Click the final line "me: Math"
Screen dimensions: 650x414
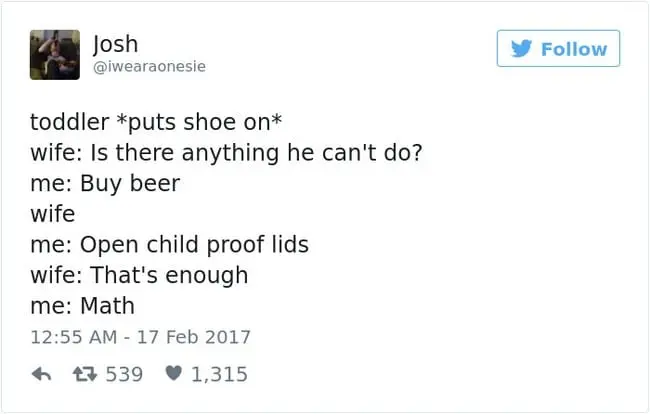pos(82,305)
